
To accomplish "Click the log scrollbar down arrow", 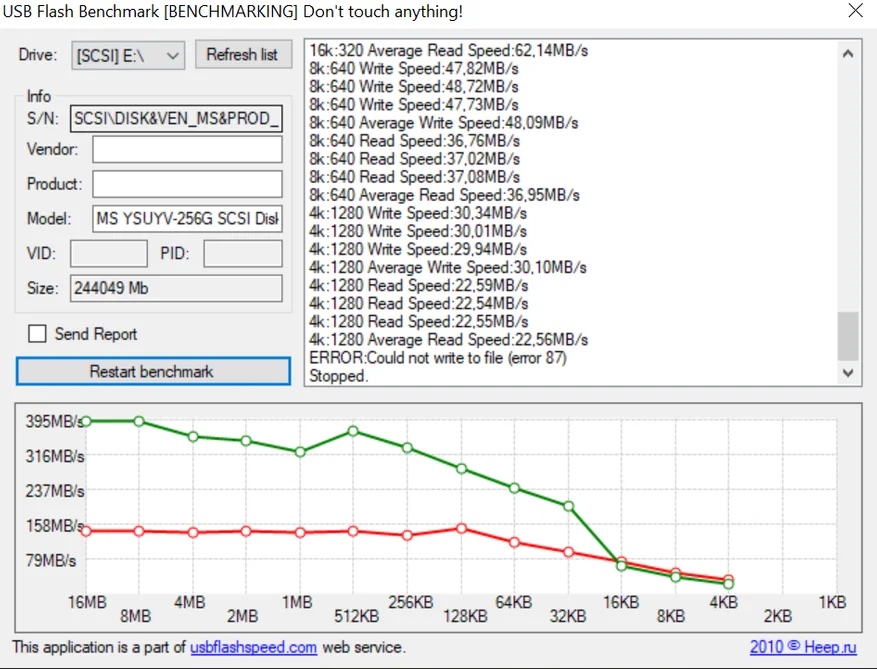I will [x=848, y=373].
